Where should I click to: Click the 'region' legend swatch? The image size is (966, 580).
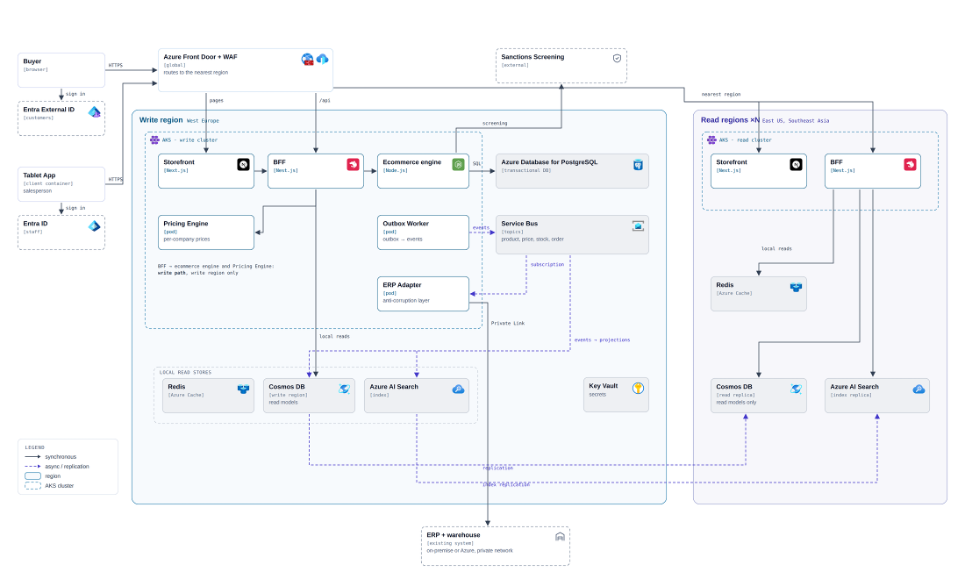[33, 476]
